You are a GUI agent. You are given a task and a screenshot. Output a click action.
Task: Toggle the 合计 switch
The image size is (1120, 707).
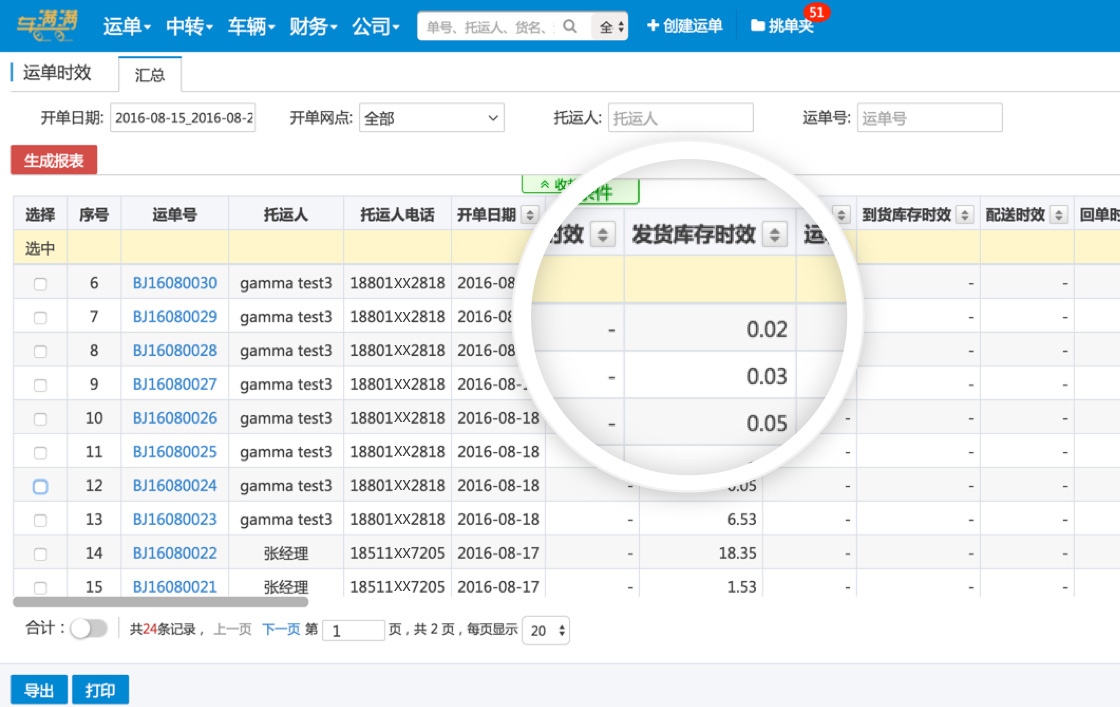click(x=88, y=628)
